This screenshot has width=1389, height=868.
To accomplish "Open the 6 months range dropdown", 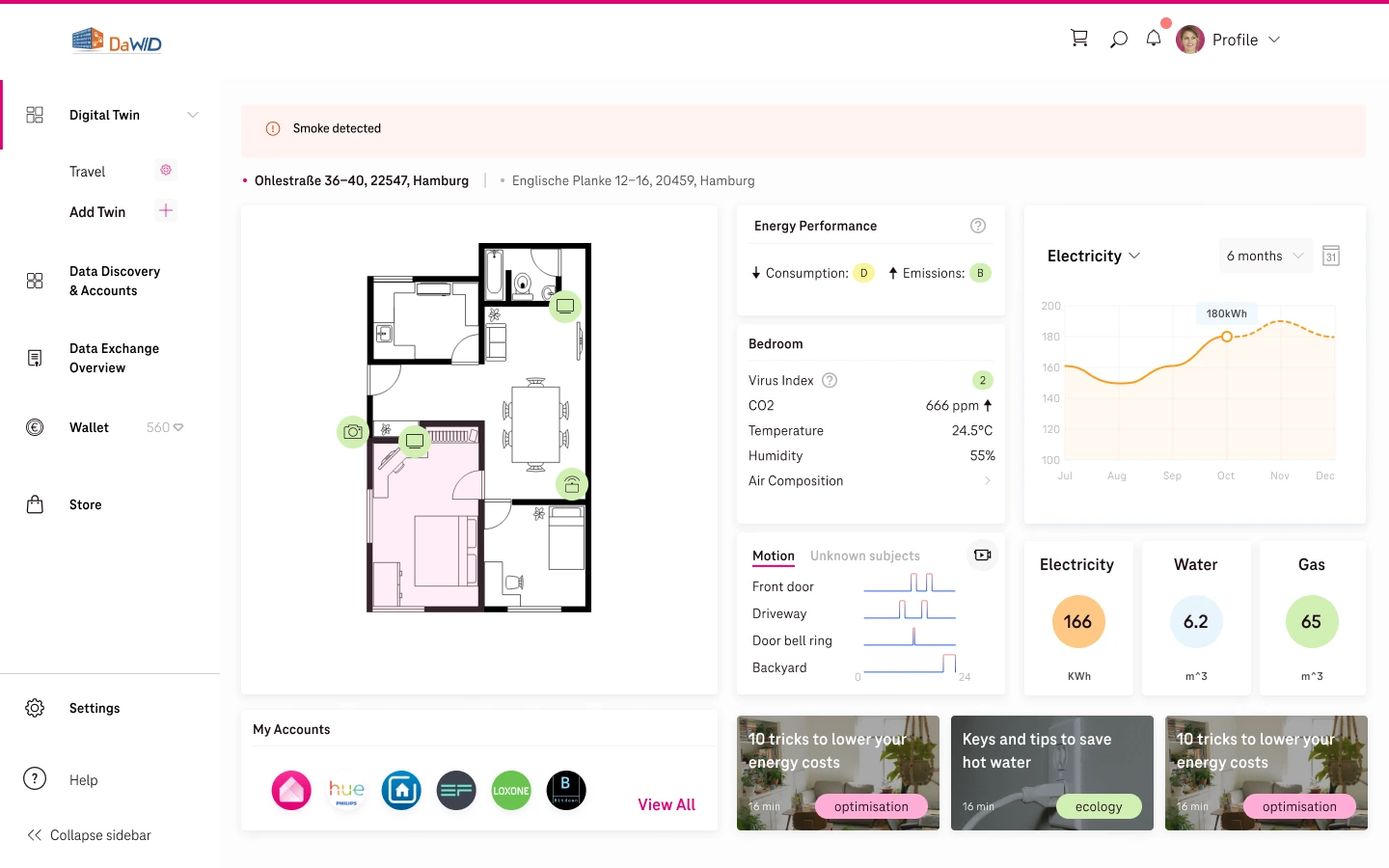I will click(x=1265, y=256).
